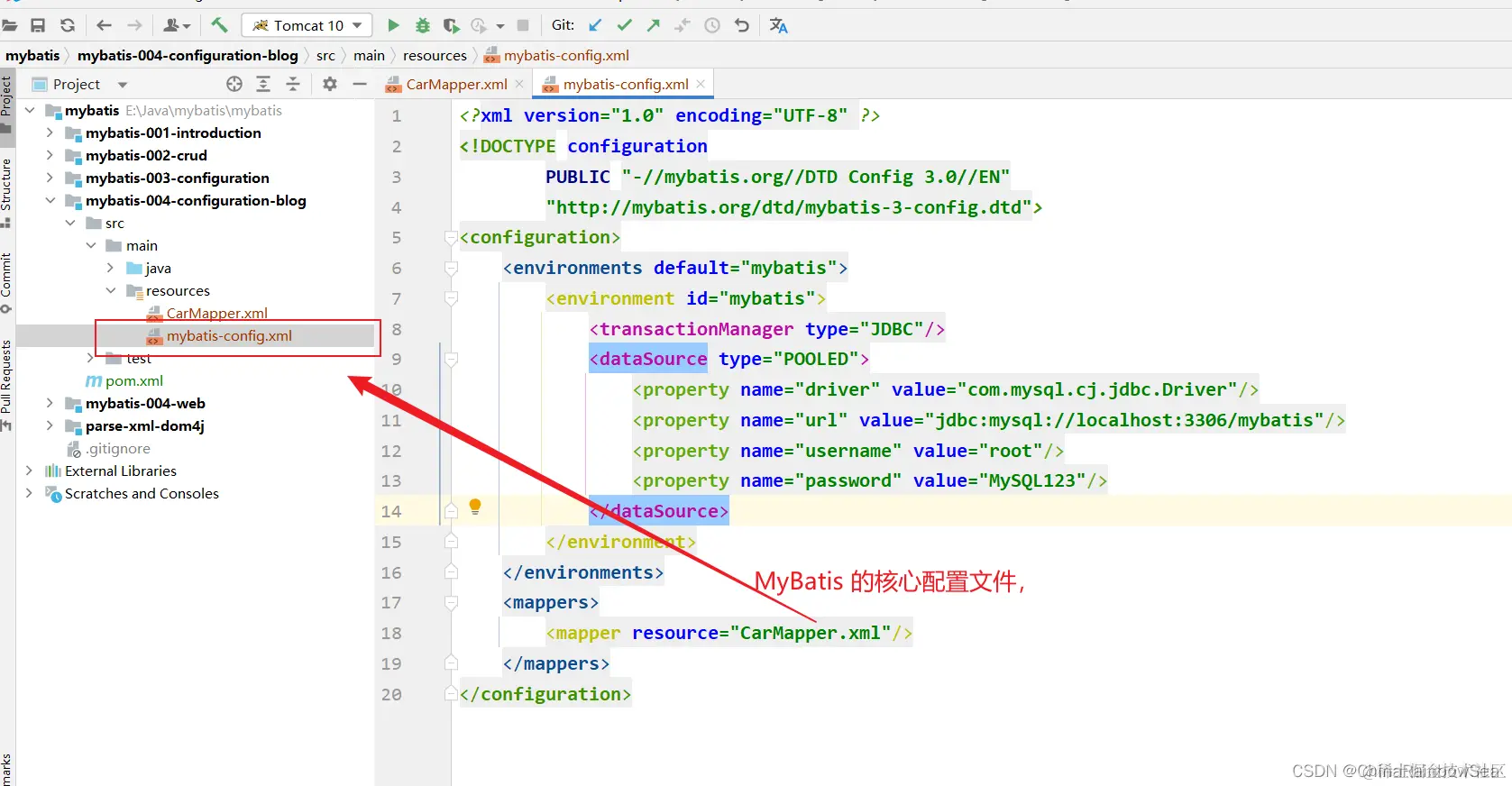1512x786 pixels.
Task: Open the translate icon in the toolbar
Action: [779, 25]
